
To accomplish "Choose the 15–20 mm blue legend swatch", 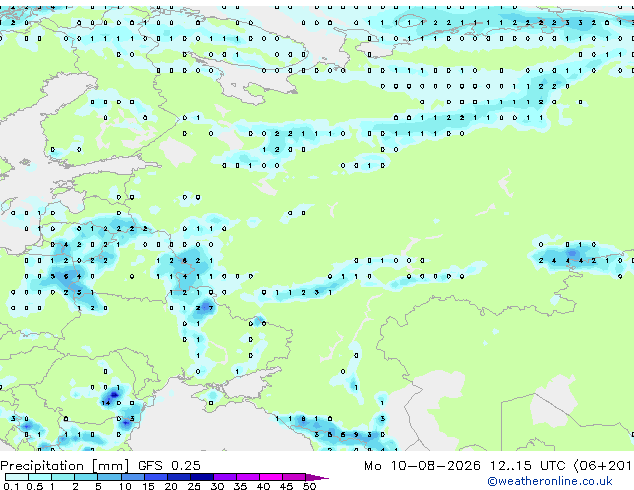I will point(155,477).
